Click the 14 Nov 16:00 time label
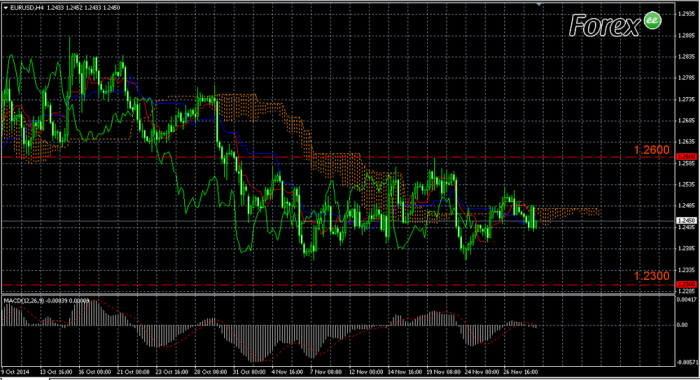The width and height of the screenshot is (700, 380). pyautogui.click(x=405, y=372)
